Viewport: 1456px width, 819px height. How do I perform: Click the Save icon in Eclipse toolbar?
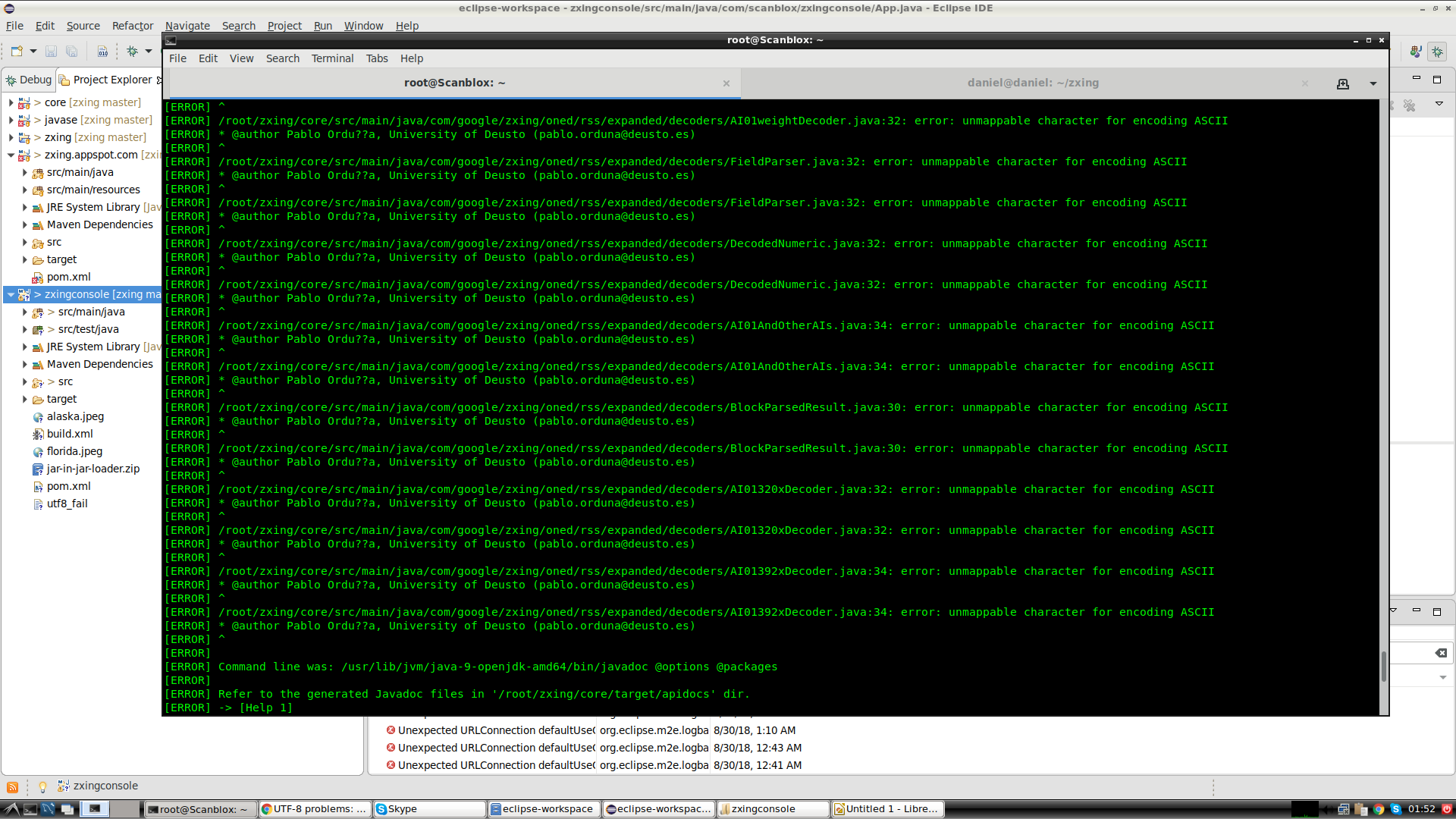click(51, 52)
